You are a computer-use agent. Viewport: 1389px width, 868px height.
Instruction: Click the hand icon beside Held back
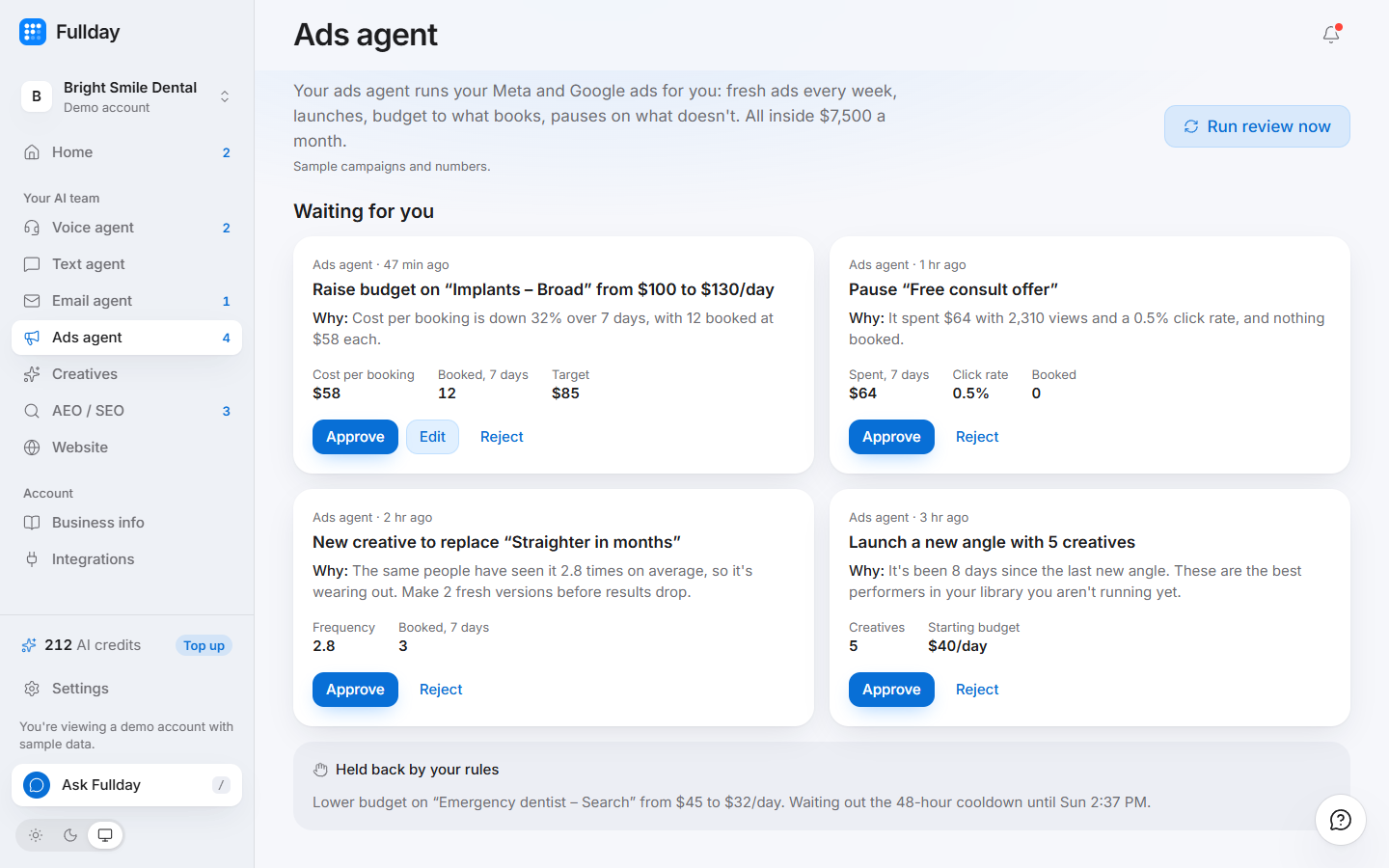320,770
